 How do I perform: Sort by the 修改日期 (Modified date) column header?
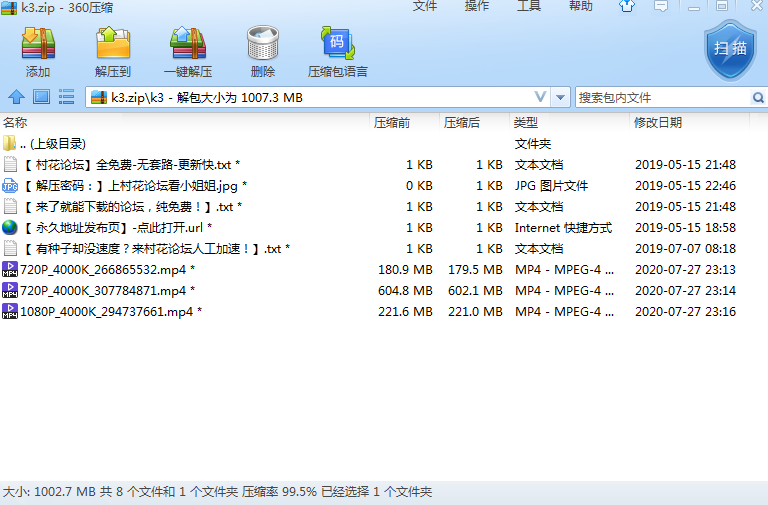(x=658, y=122)
